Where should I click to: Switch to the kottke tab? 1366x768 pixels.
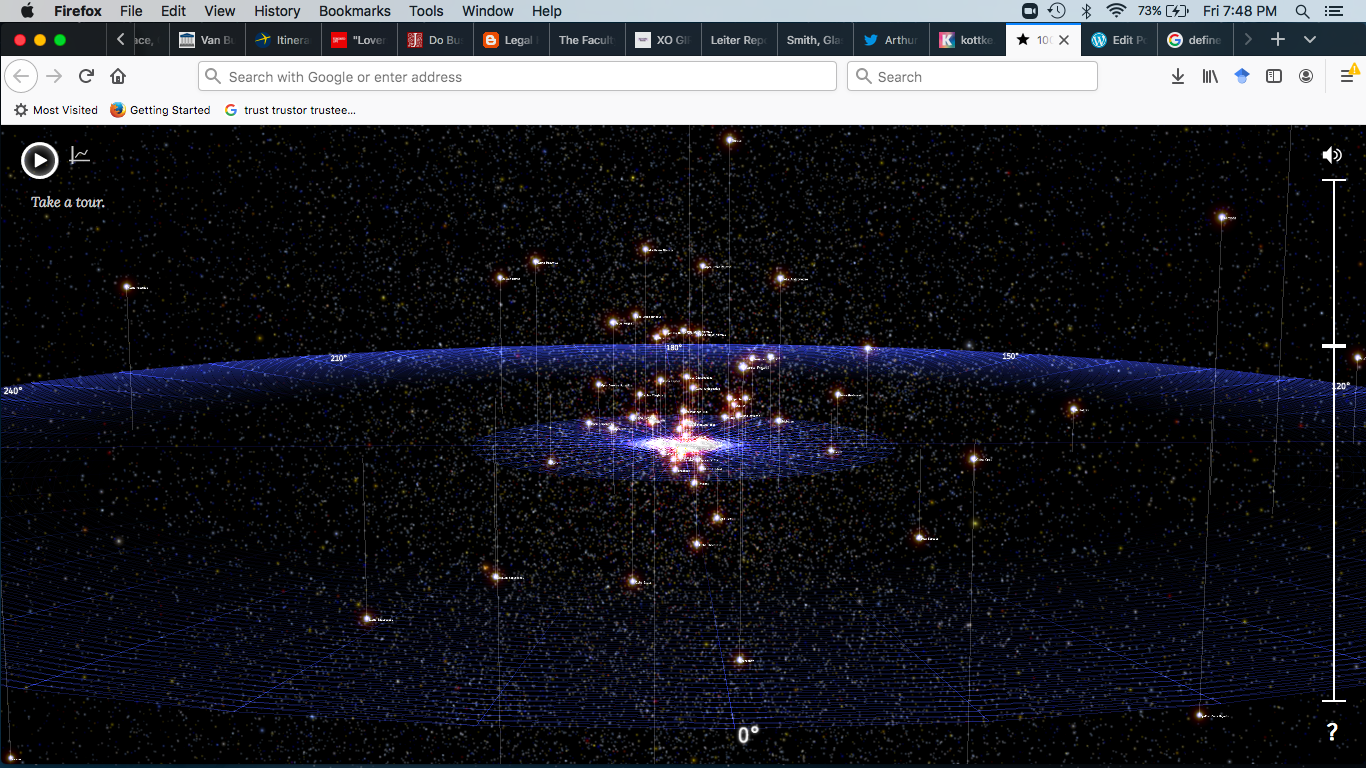tap(966, 39)
